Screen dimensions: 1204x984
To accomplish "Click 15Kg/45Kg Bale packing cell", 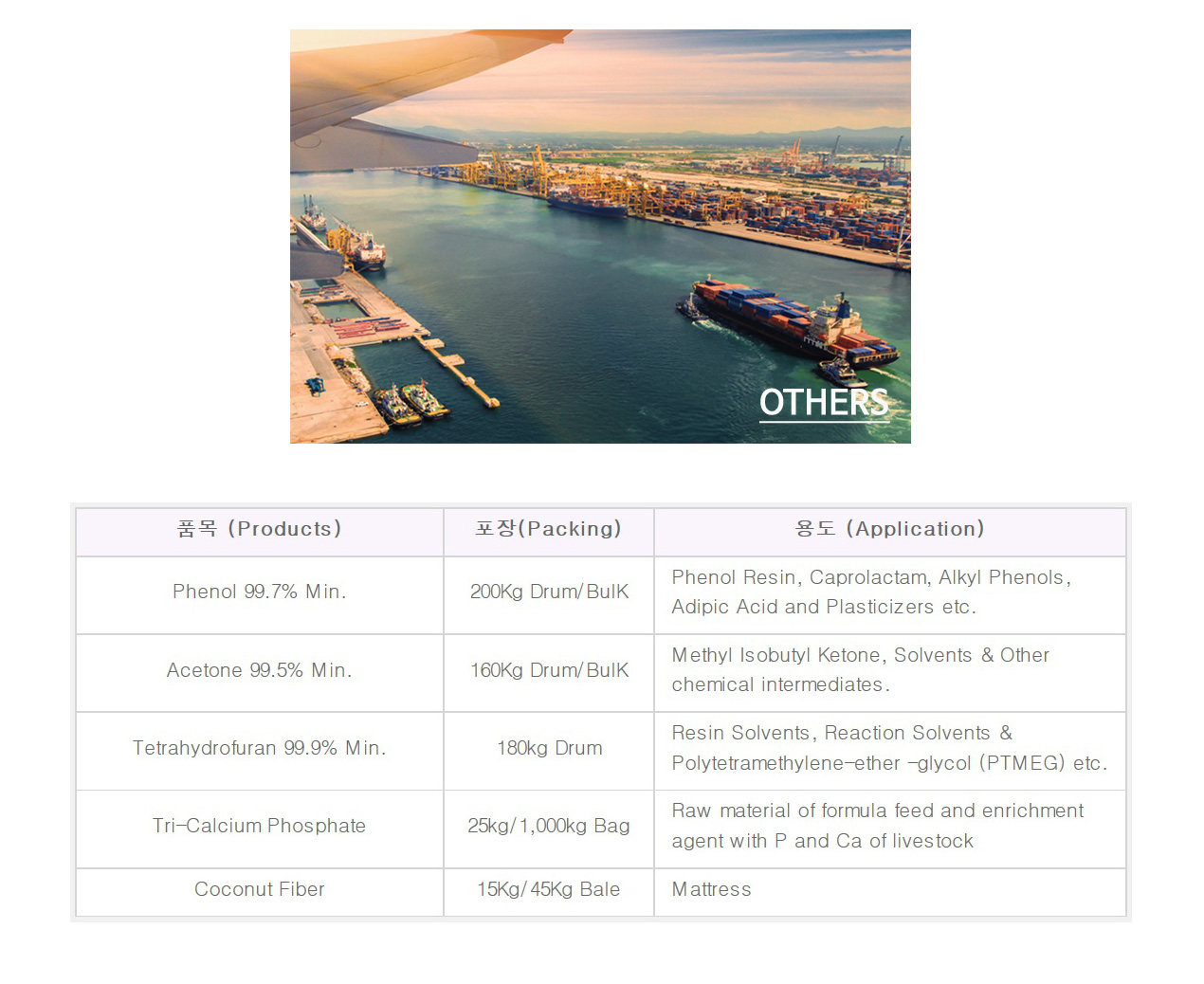I will pyautogui.click(x=549, y=889).
